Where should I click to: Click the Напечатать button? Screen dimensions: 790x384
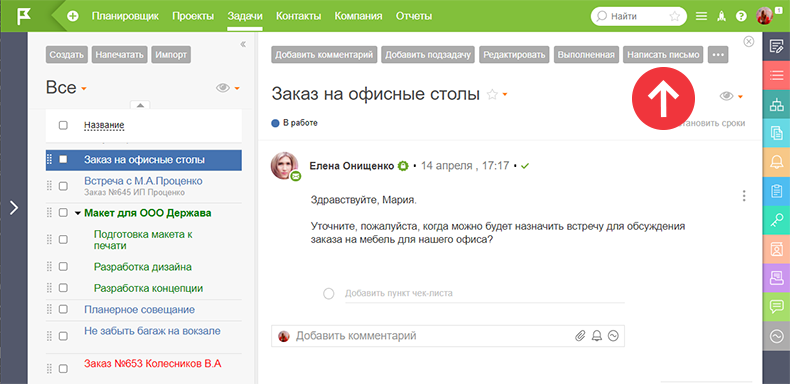click(x=119, y=55)
